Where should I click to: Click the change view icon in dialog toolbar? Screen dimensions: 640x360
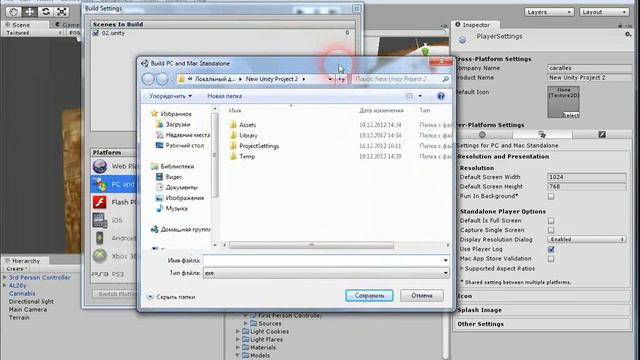tap(409, 96)
